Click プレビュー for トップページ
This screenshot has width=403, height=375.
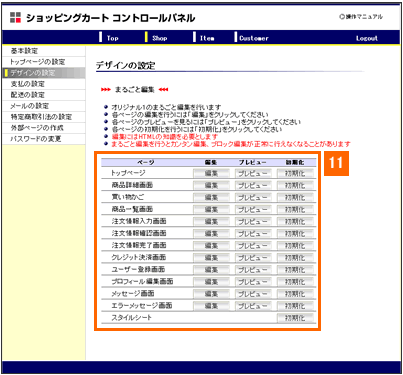tap(253, 173)
